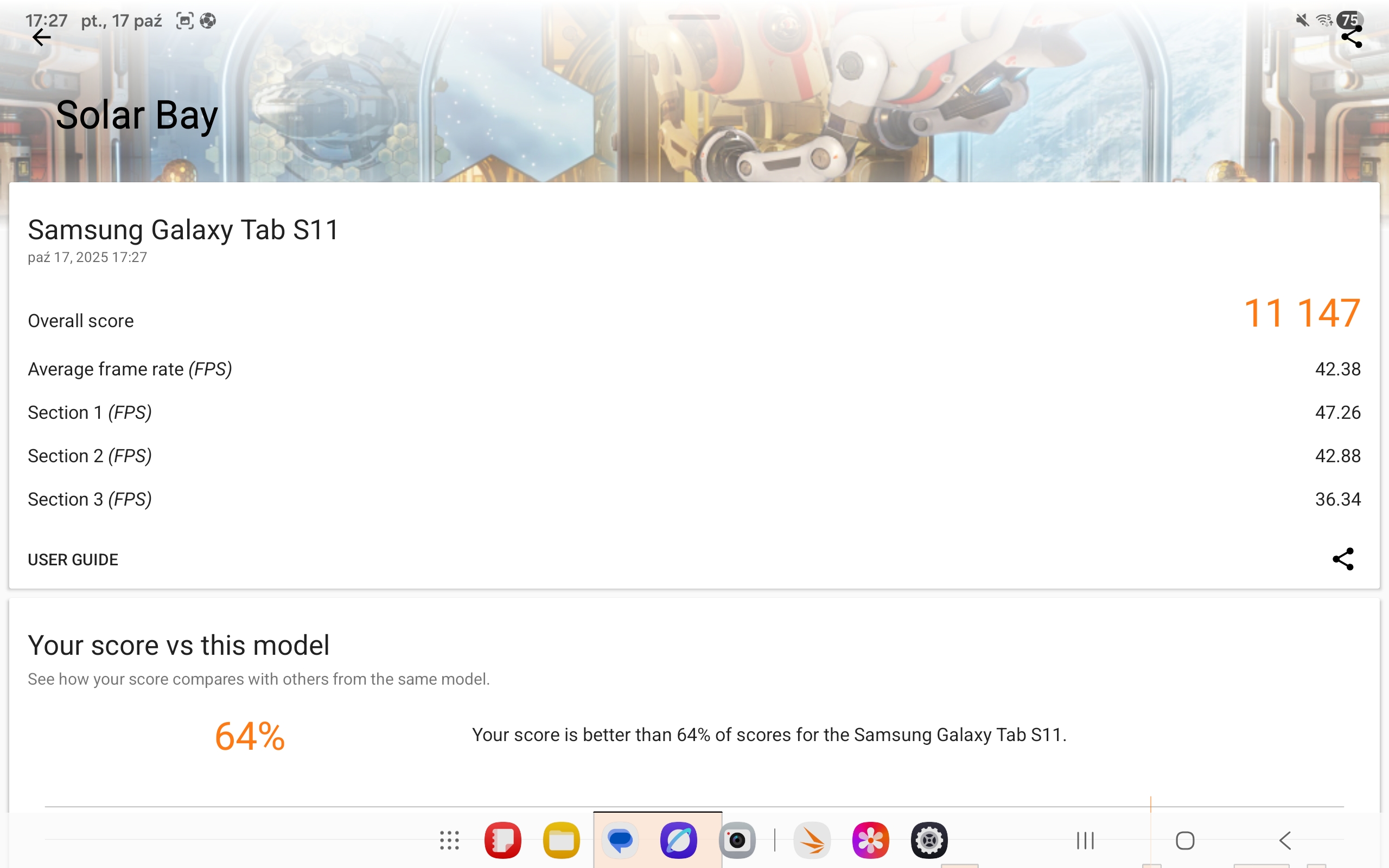This screenshot has width=1389, height=868.
Task: Tap the share icon in the top right
Action: click(1352, 37)
